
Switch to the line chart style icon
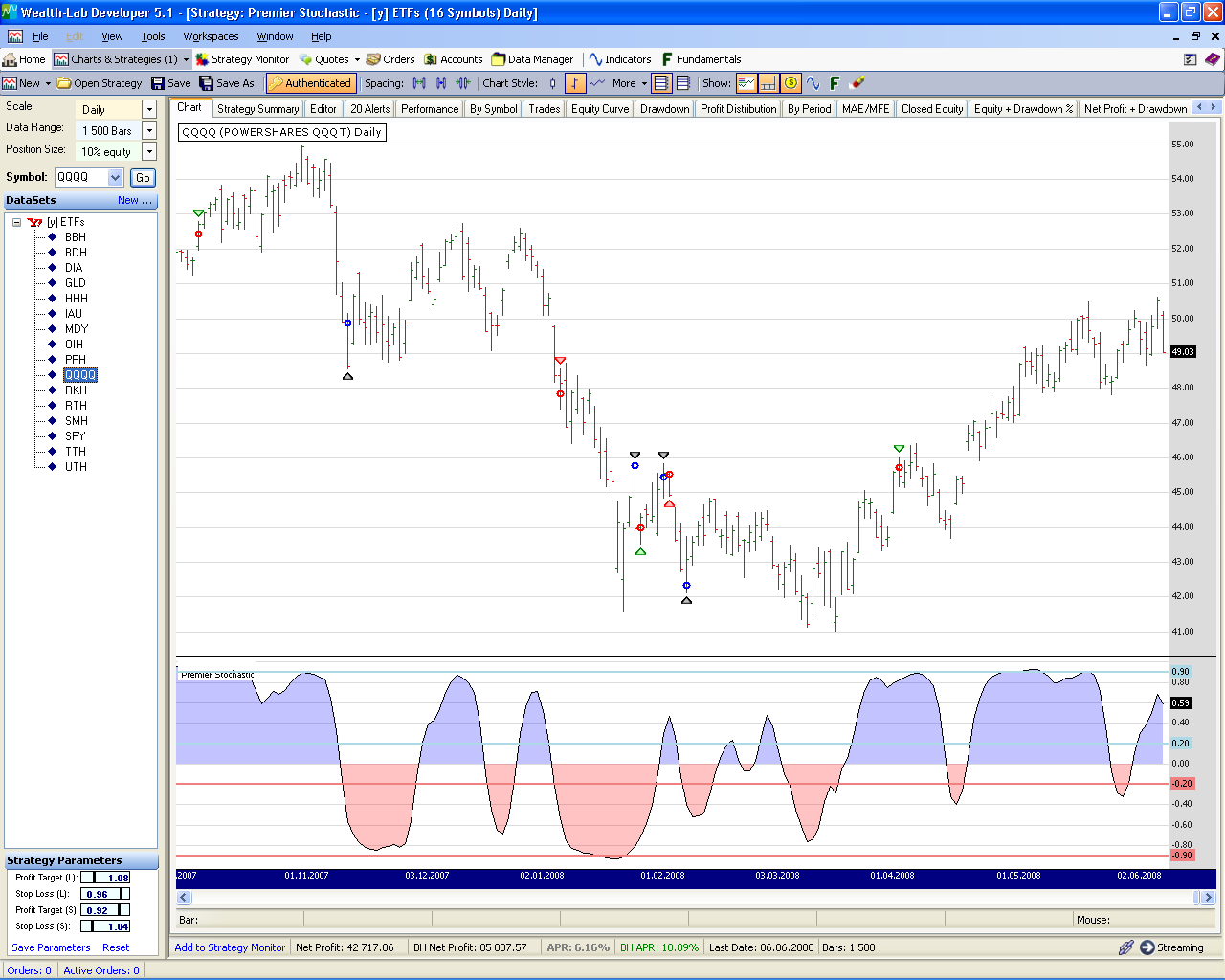597,83
